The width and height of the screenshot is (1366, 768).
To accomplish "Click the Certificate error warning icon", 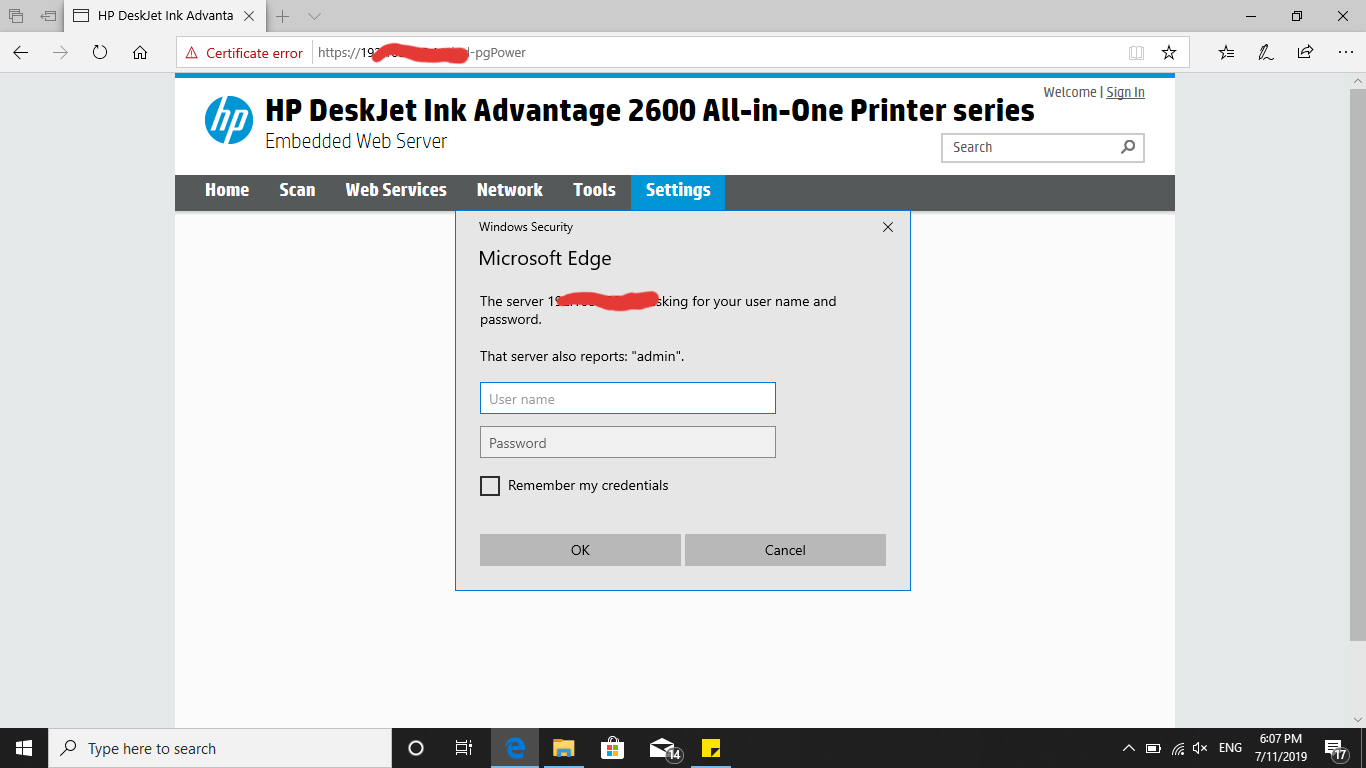I will pyautogui.click(x=190, y=52).
